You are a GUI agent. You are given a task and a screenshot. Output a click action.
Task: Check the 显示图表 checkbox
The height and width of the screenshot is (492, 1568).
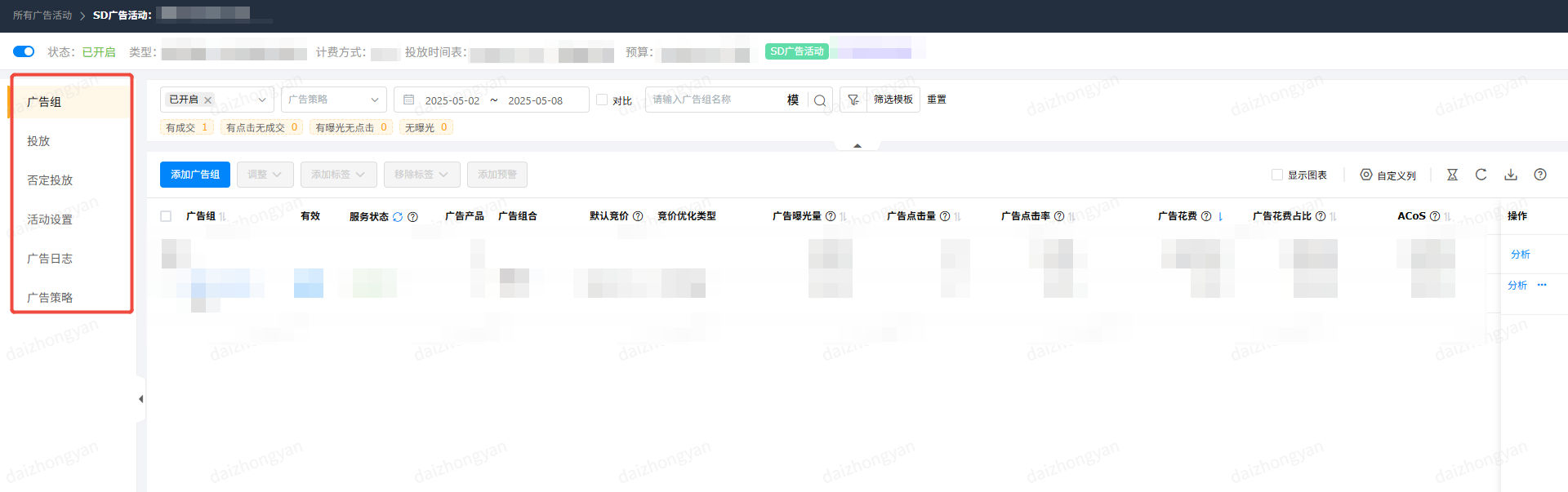[x=1277, y=175]
